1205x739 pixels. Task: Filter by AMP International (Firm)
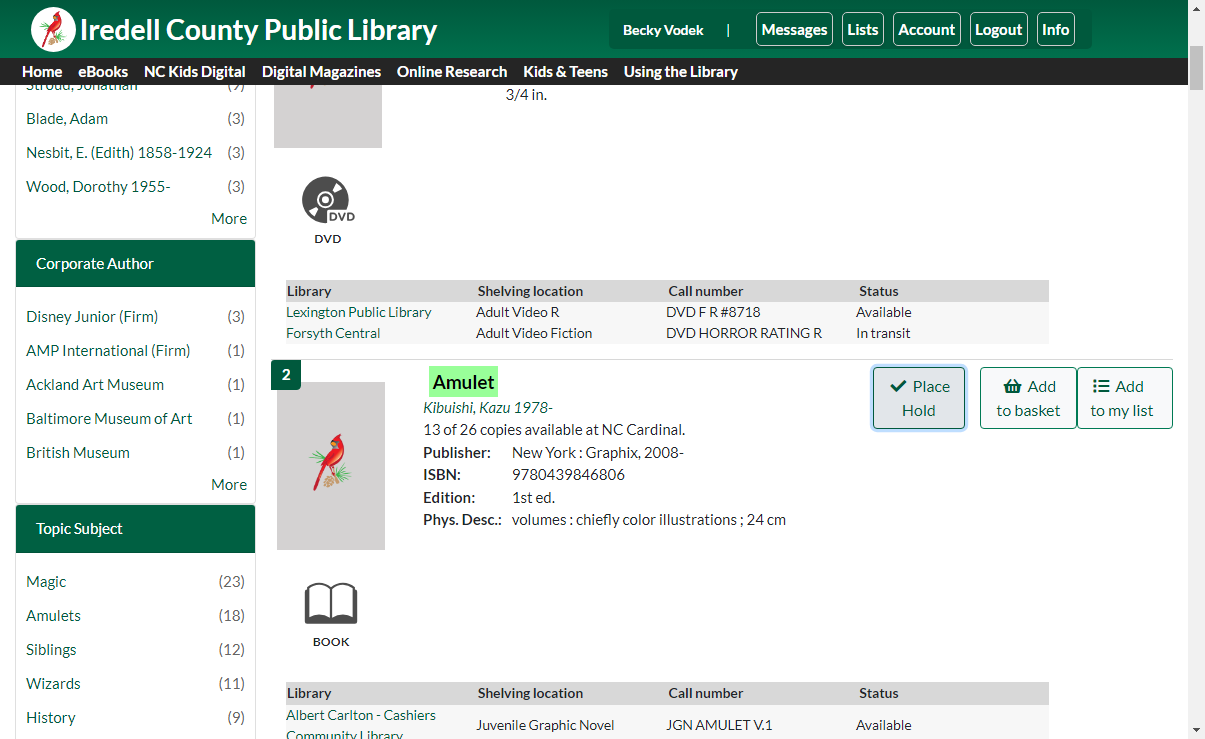coord(108,350)
